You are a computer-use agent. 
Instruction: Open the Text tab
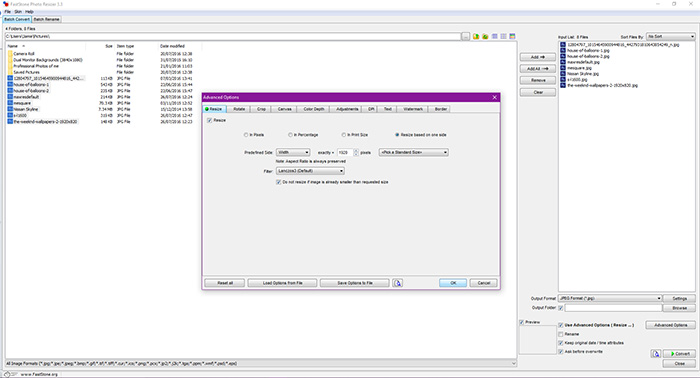(388, 109)
